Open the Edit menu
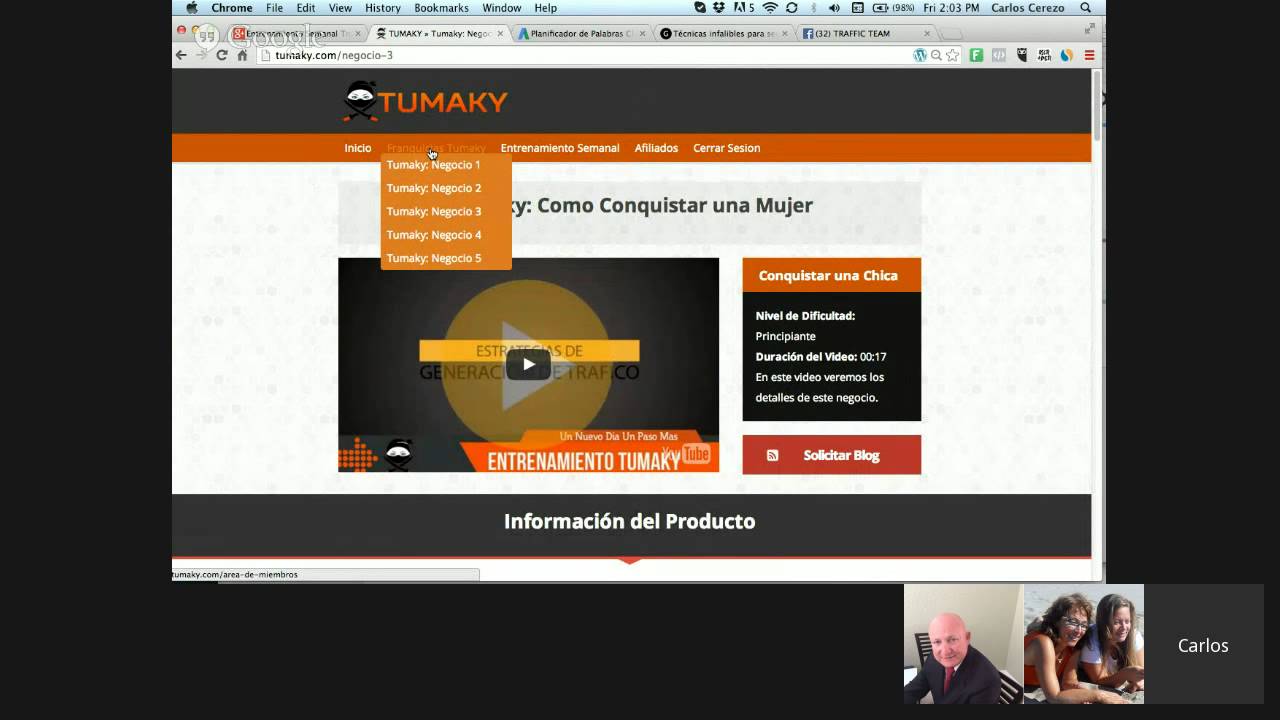1280x720 pixels. point(306,7)
